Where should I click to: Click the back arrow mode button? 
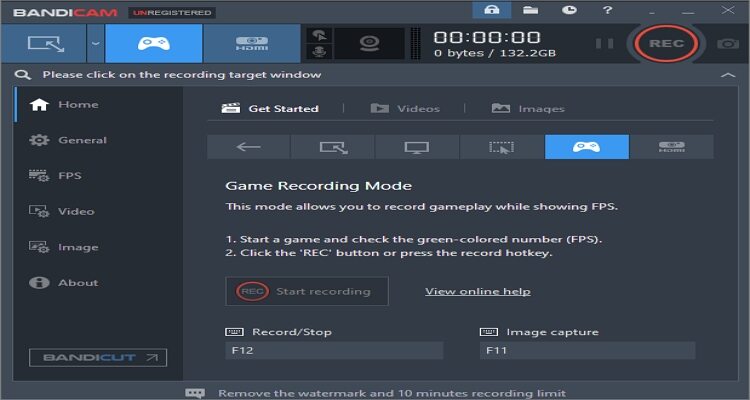pos(248,147)
